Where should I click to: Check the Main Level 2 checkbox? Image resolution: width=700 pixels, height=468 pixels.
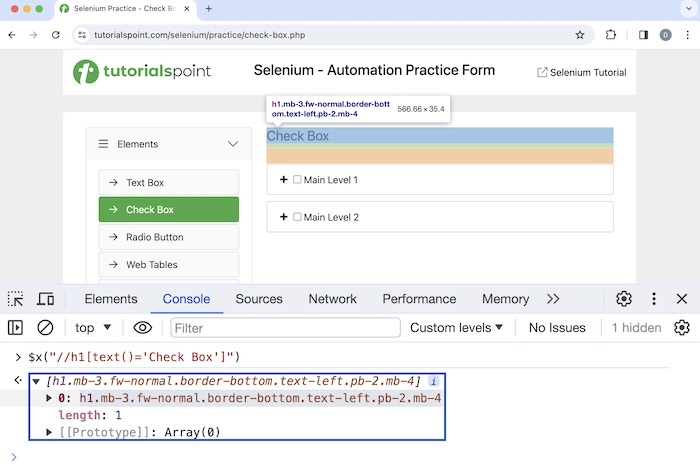(297, 217)
